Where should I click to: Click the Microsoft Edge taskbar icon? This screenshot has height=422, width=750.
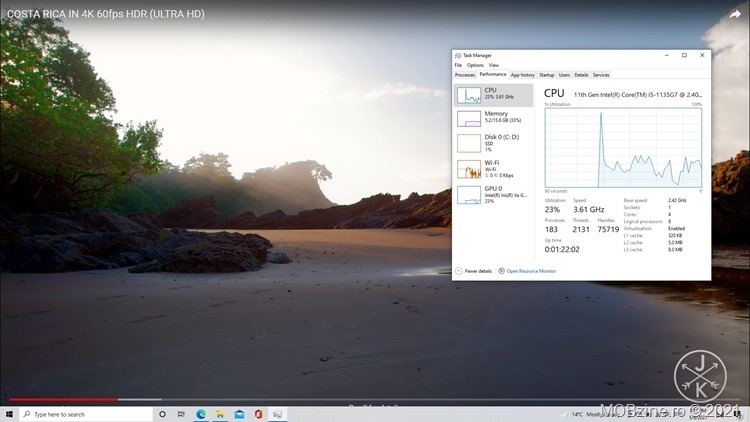201,414
